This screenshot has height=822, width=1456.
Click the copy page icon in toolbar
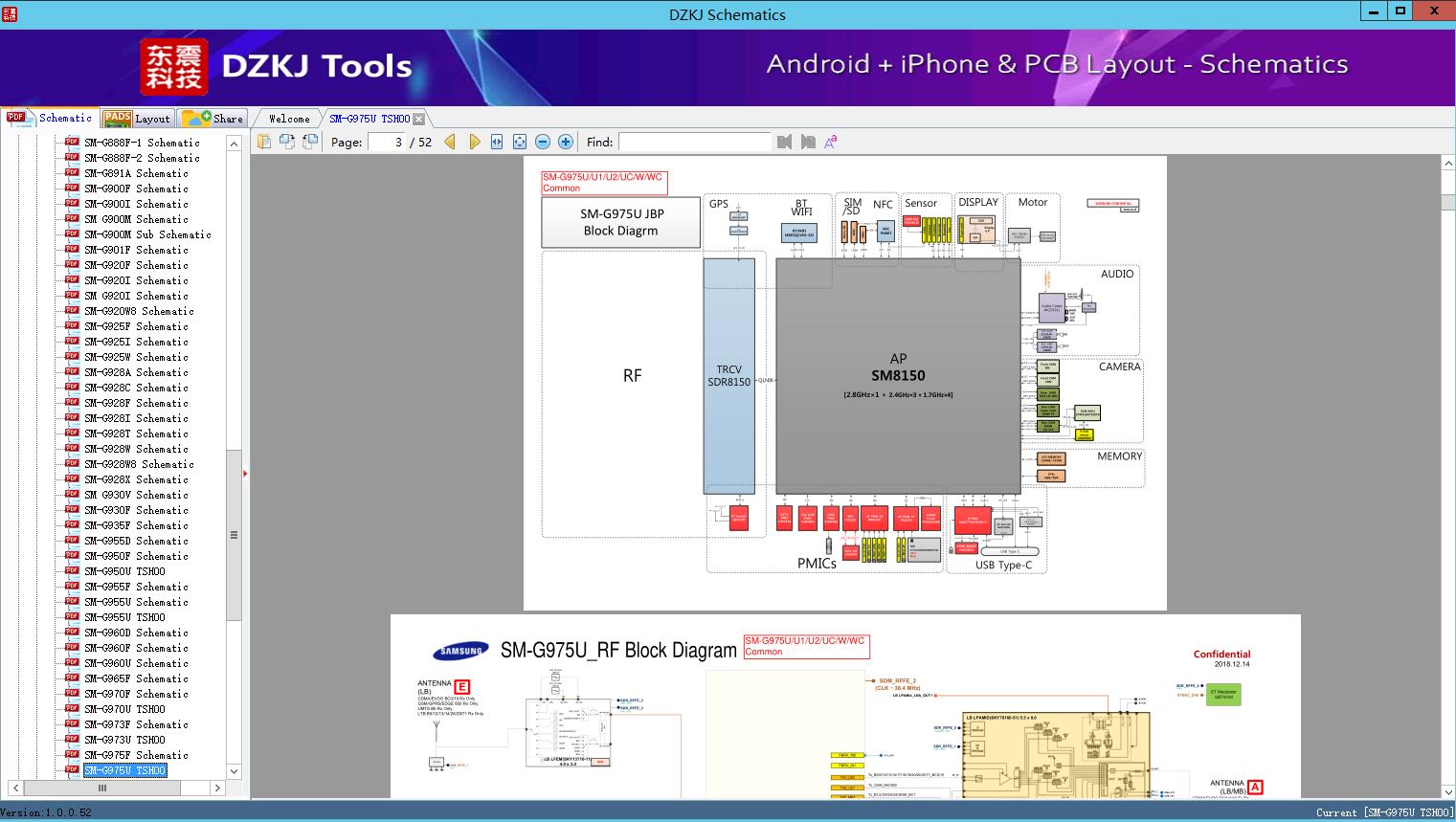pyautogui.click(x=263, y=142)
